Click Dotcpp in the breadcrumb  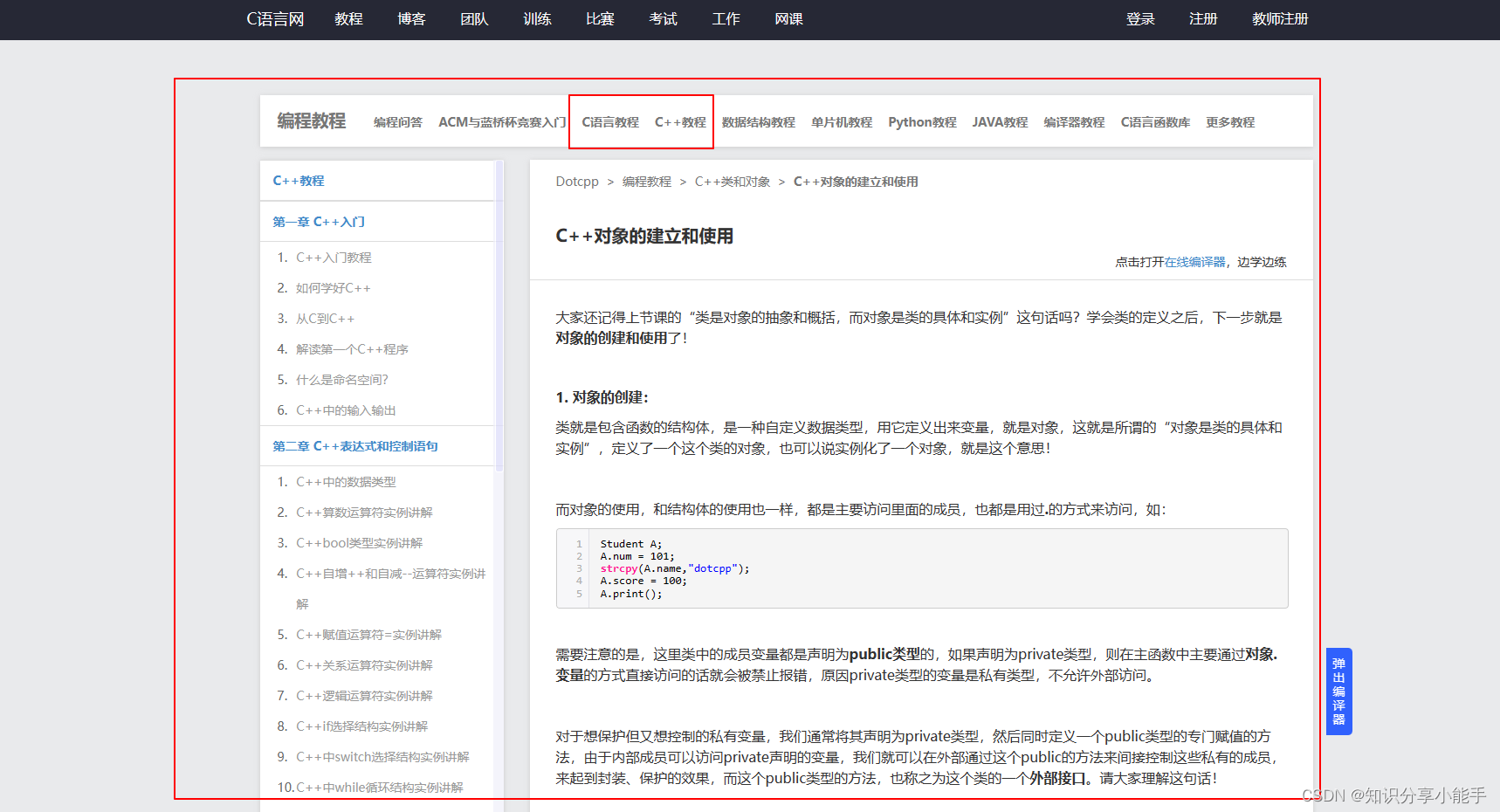(x=577, y=182)
